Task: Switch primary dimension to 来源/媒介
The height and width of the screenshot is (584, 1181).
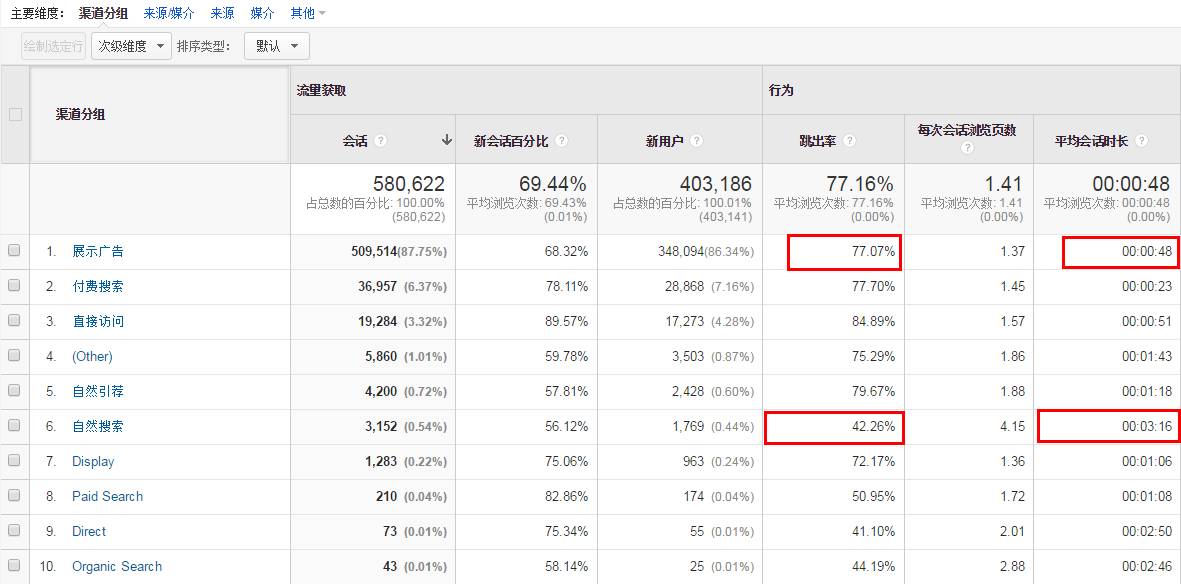Action: tap(169, 14)
